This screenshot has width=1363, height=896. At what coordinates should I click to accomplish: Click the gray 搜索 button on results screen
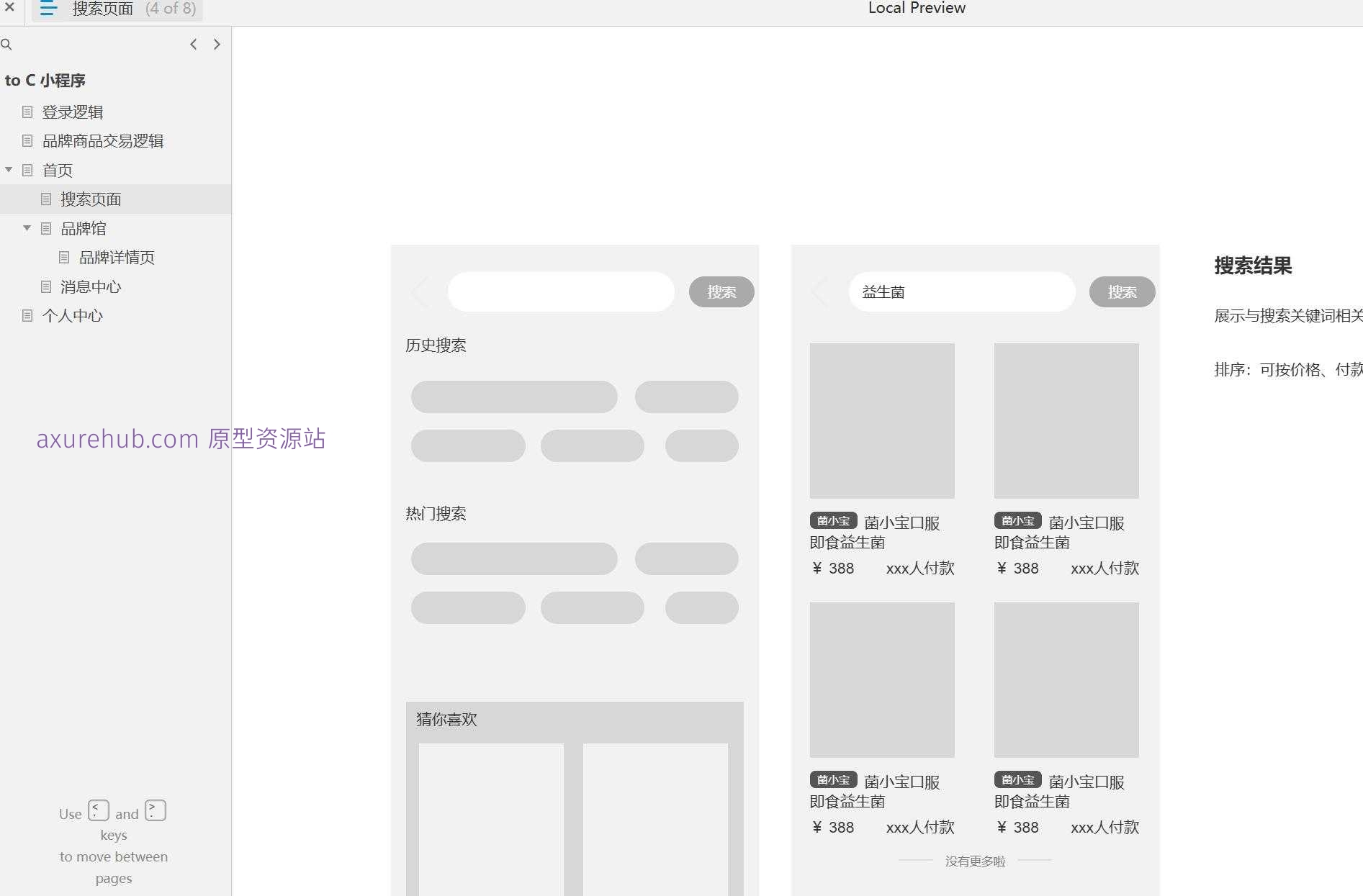(1121, 291)
